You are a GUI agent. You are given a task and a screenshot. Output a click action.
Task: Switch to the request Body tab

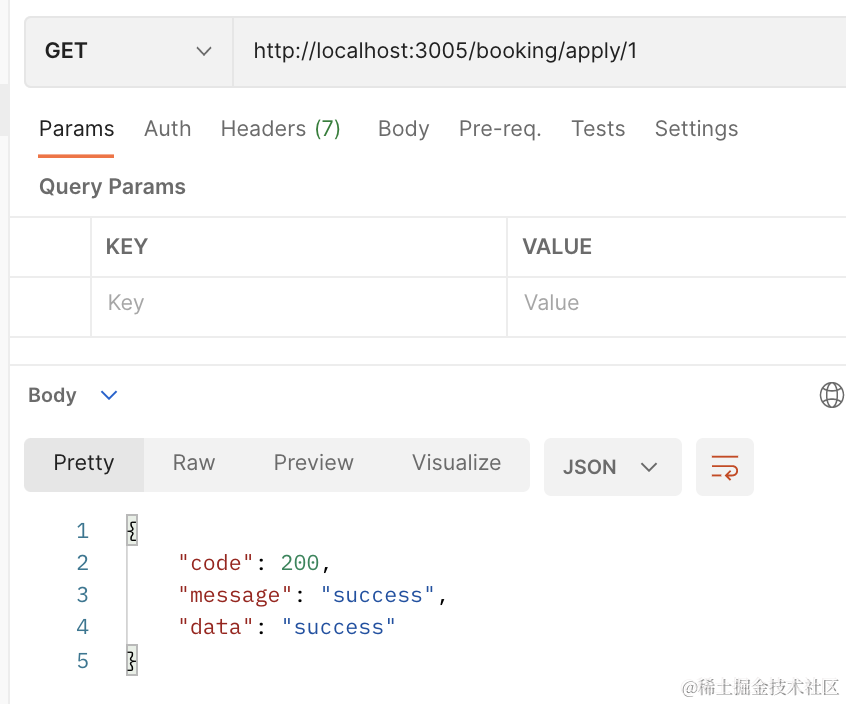(403, 129)
